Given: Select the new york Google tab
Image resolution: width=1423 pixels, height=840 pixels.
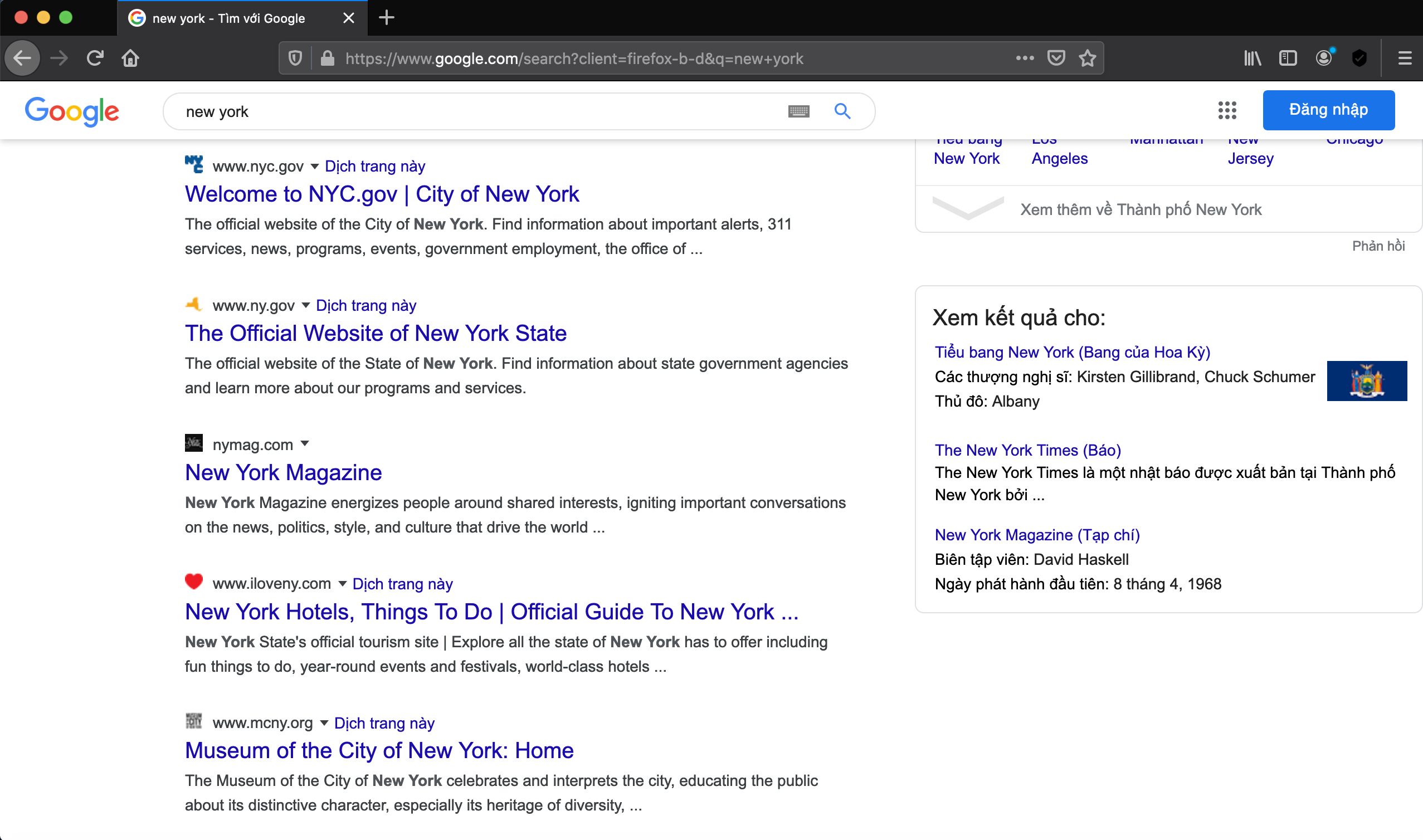Looking at the screenshot, I should click(x=228, y=18).
